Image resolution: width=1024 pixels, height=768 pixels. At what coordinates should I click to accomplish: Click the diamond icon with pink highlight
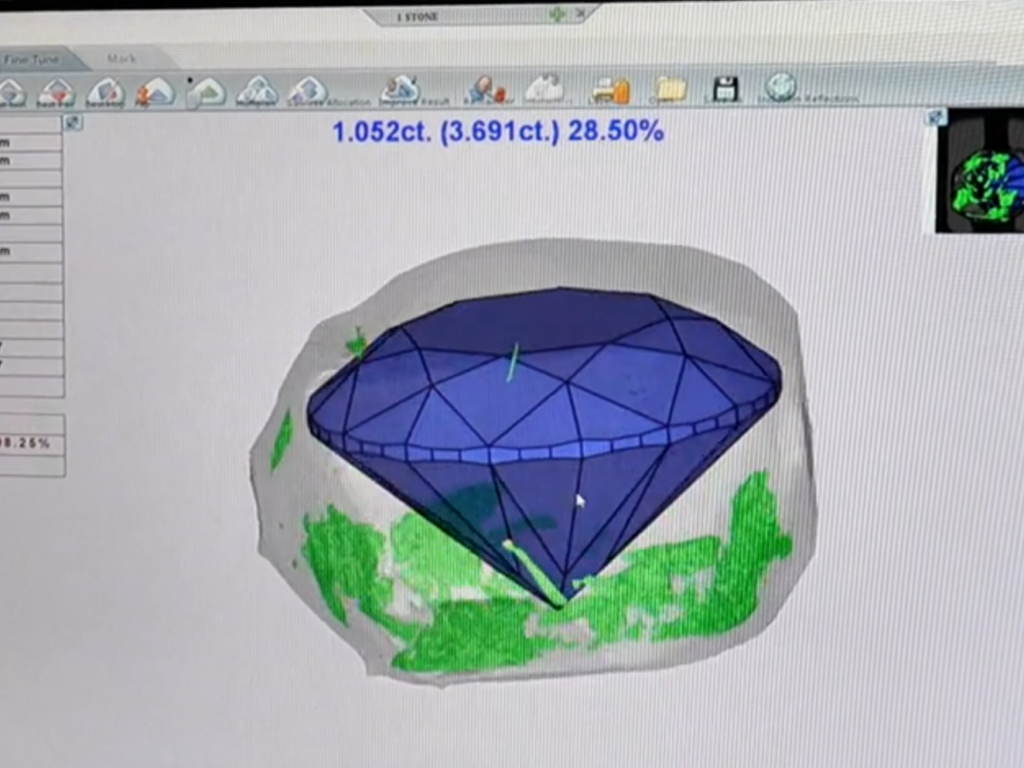point(105,92)
